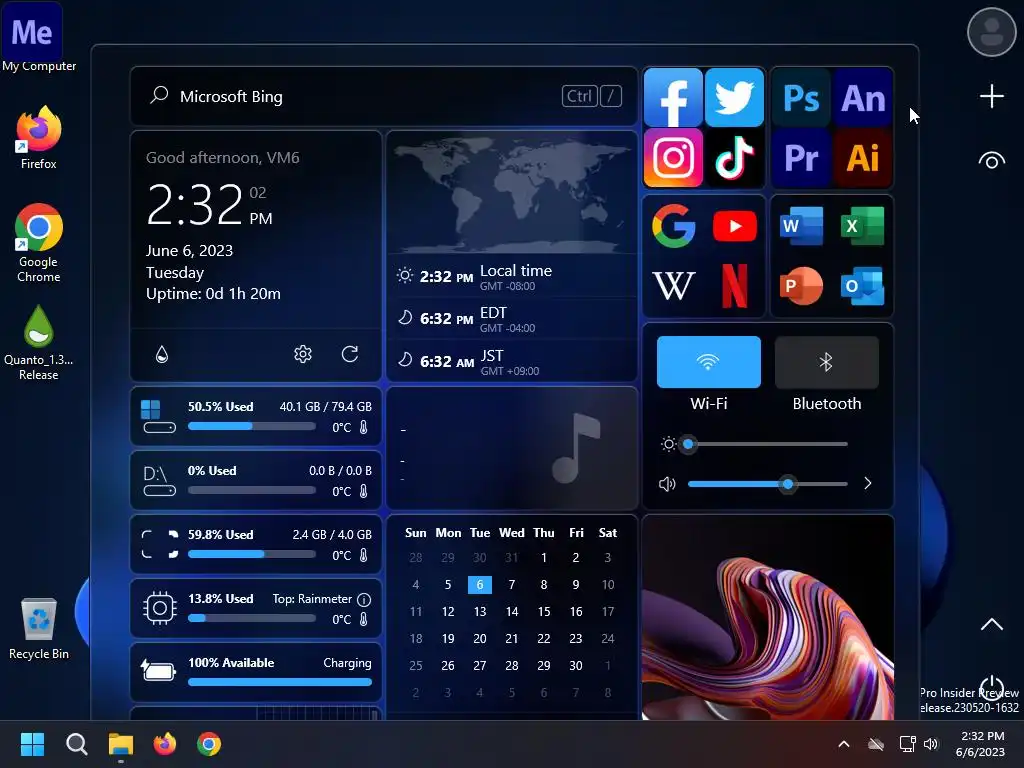Image resolution: width=1024 pixels, height=768 pixels.
Task: Open Firefox from the taskbar
Action: pos(165,744)
